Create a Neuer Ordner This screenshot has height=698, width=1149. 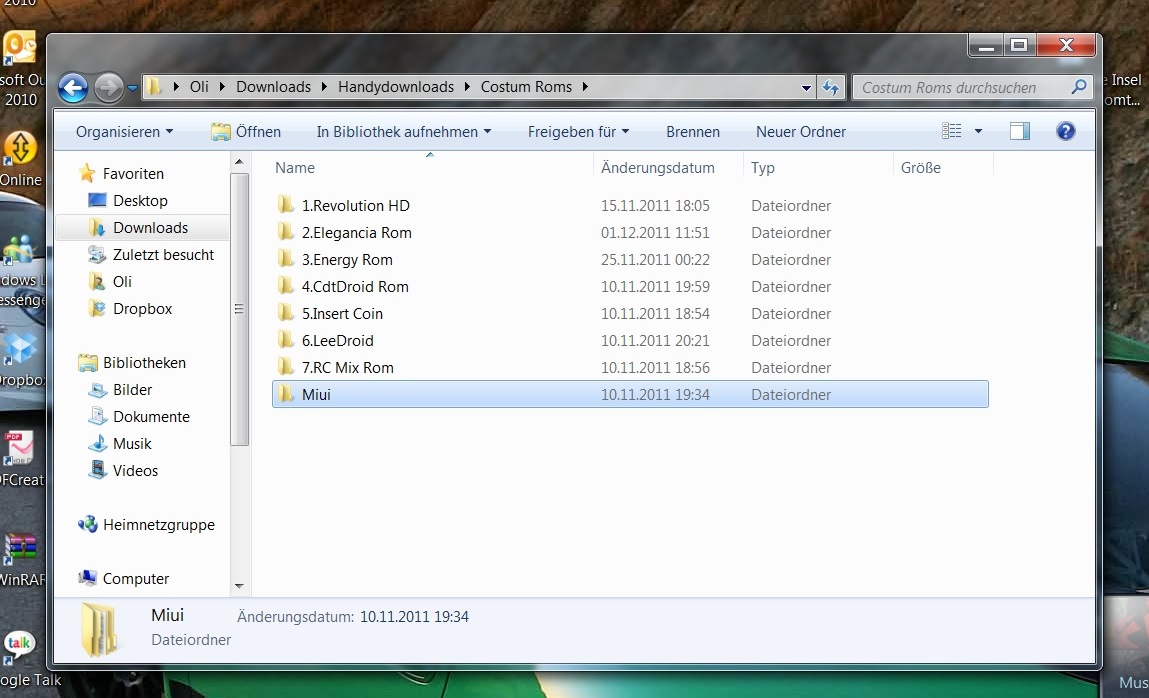(801, 132)
